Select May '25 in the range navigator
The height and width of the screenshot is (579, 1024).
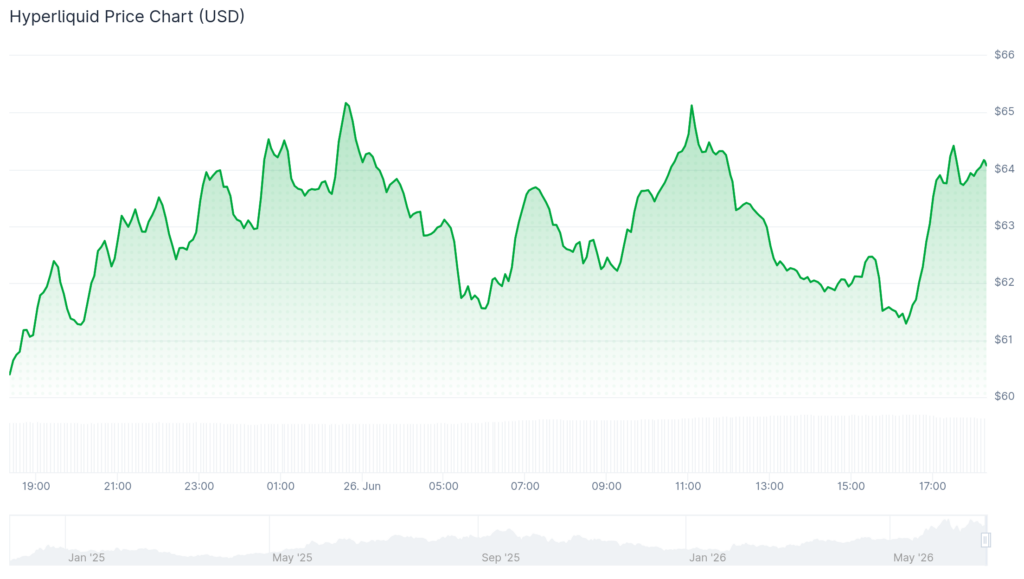tap(292, 557)
